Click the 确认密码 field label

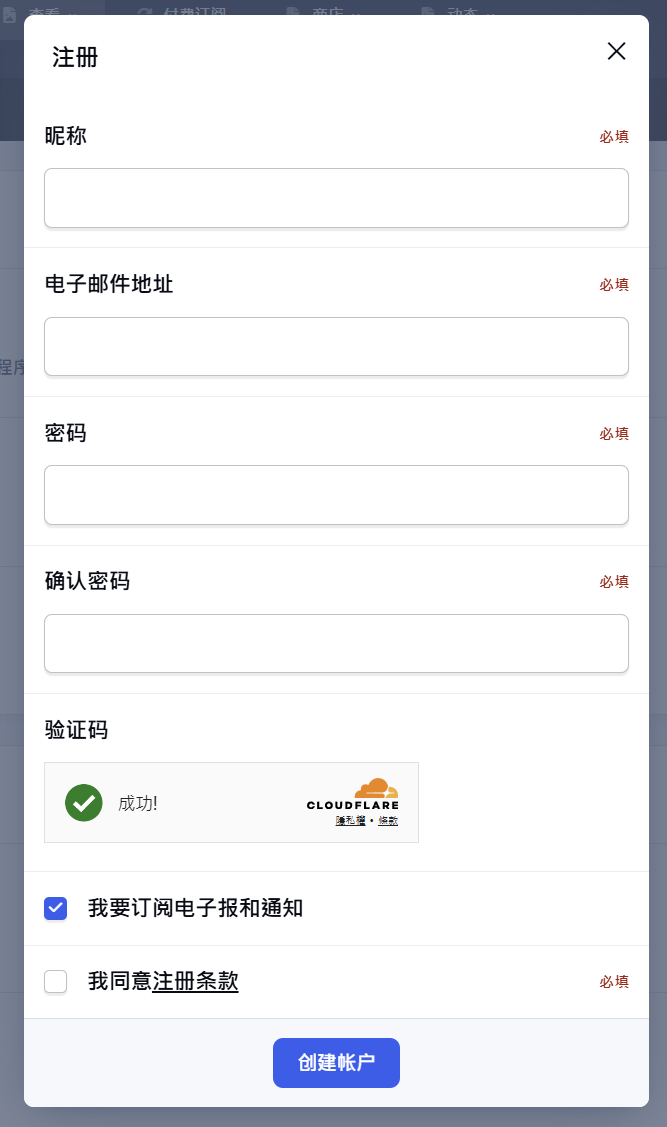(x=87, y=581)
